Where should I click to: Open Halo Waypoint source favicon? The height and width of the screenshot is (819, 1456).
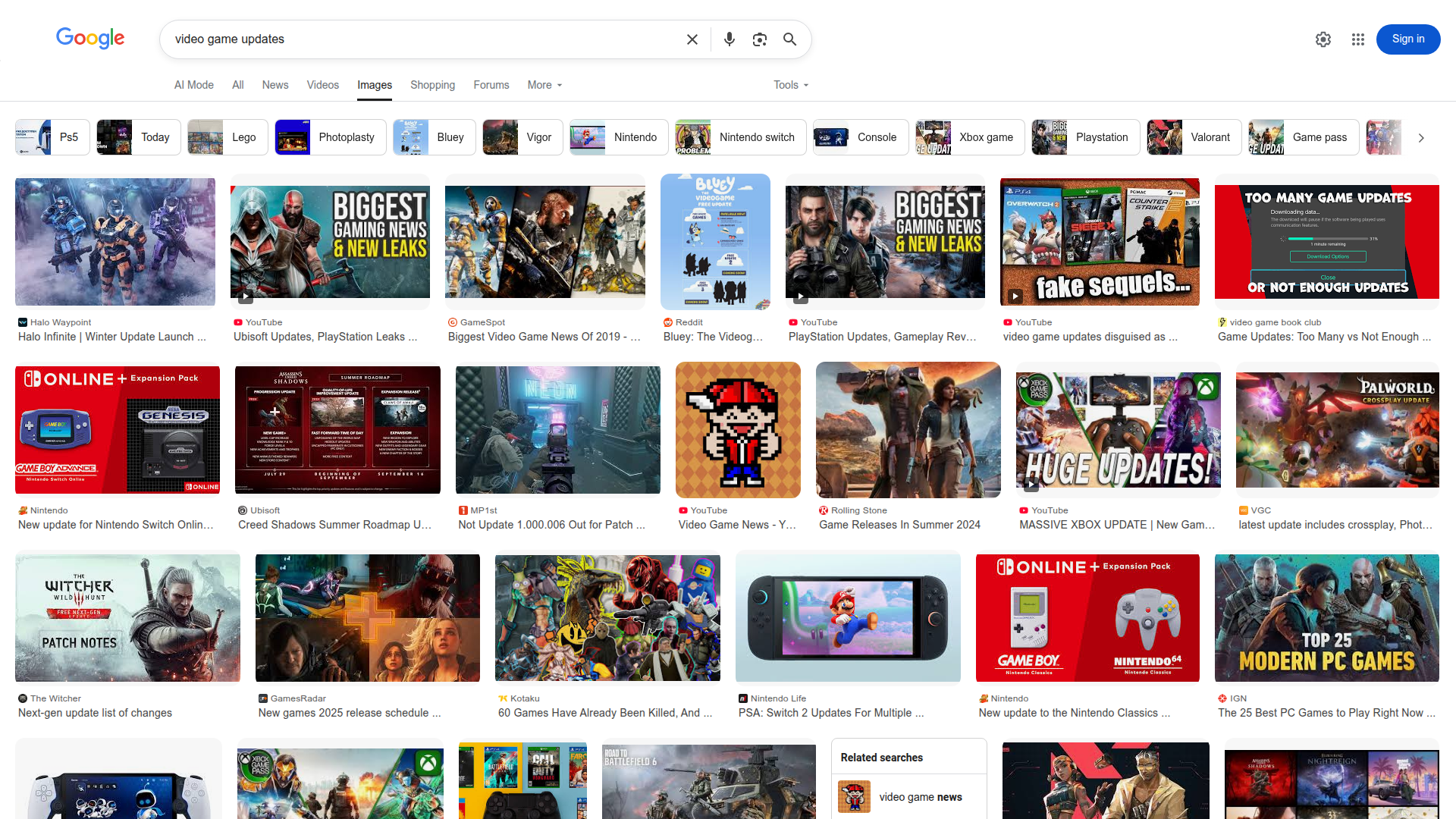point(23,322)
